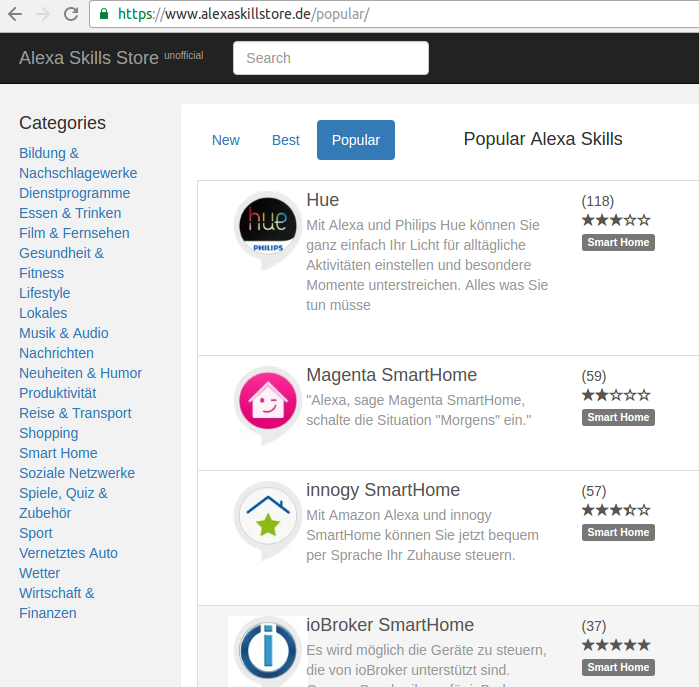Open the Magenta SmartHome title link
This screenshot has width=699, height=687.
click(391, 375)
